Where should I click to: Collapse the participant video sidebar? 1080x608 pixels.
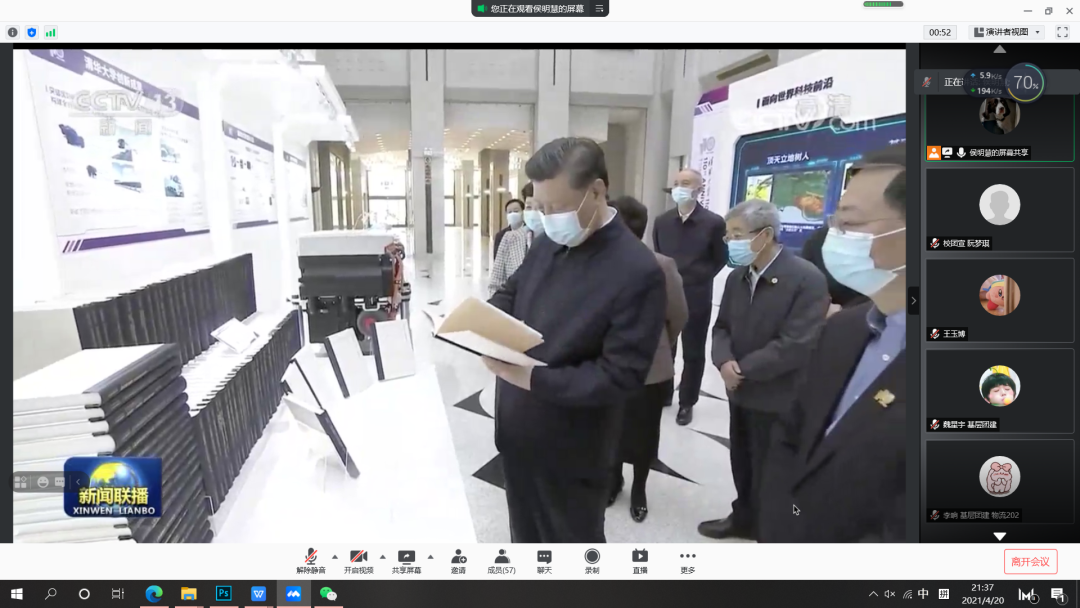(912, 300)
